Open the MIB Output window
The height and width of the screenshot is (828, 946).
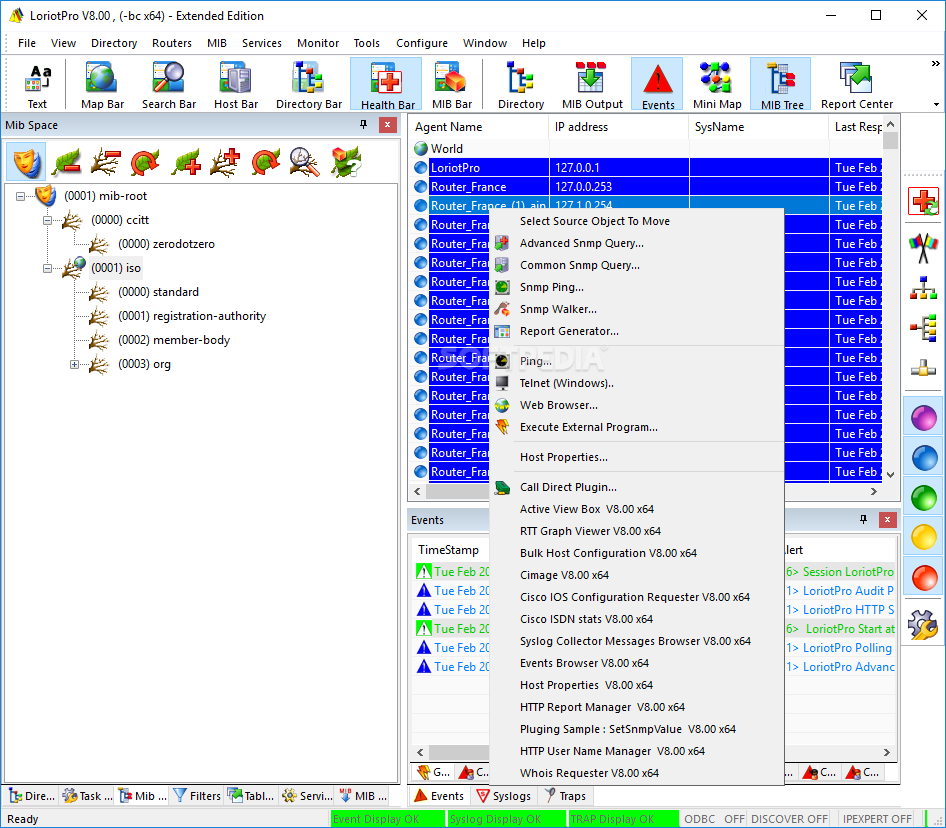[591, 85]
